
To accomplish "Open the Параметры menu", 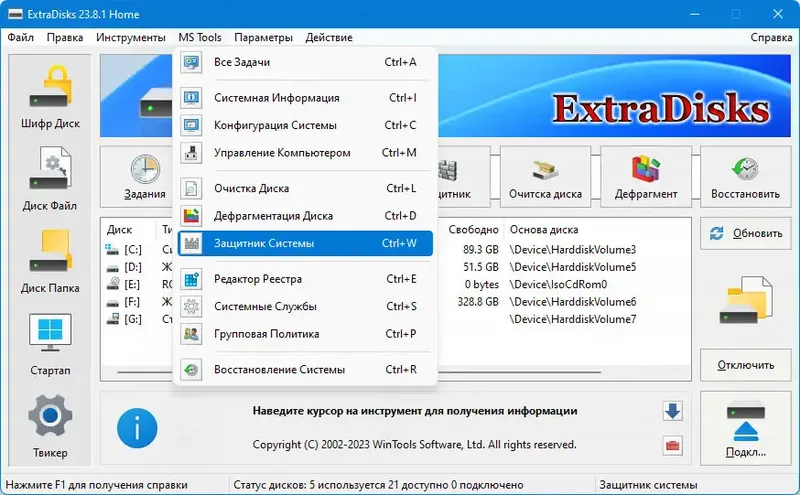I will pyautogui.click(x=263, y=37).
